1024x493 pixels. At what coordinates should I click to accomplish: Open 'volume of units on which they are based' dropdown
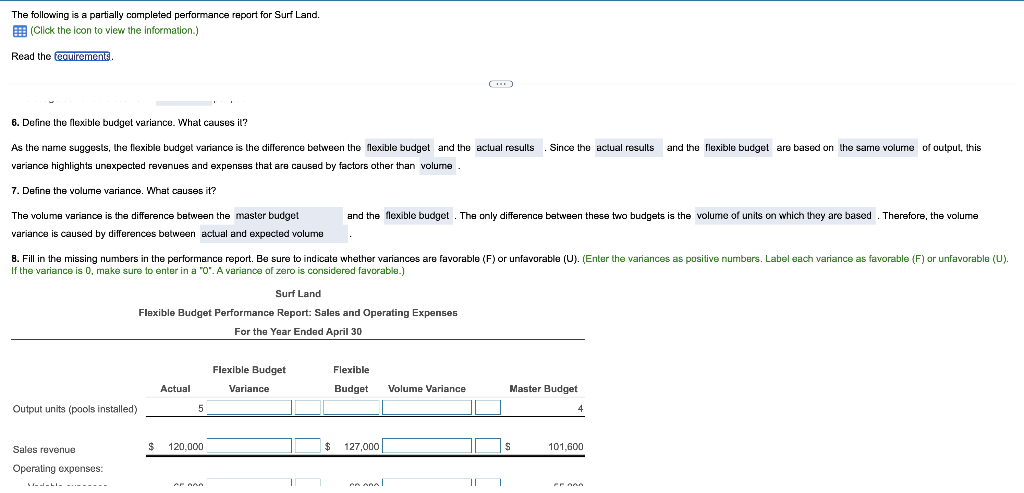click(786, 216)
